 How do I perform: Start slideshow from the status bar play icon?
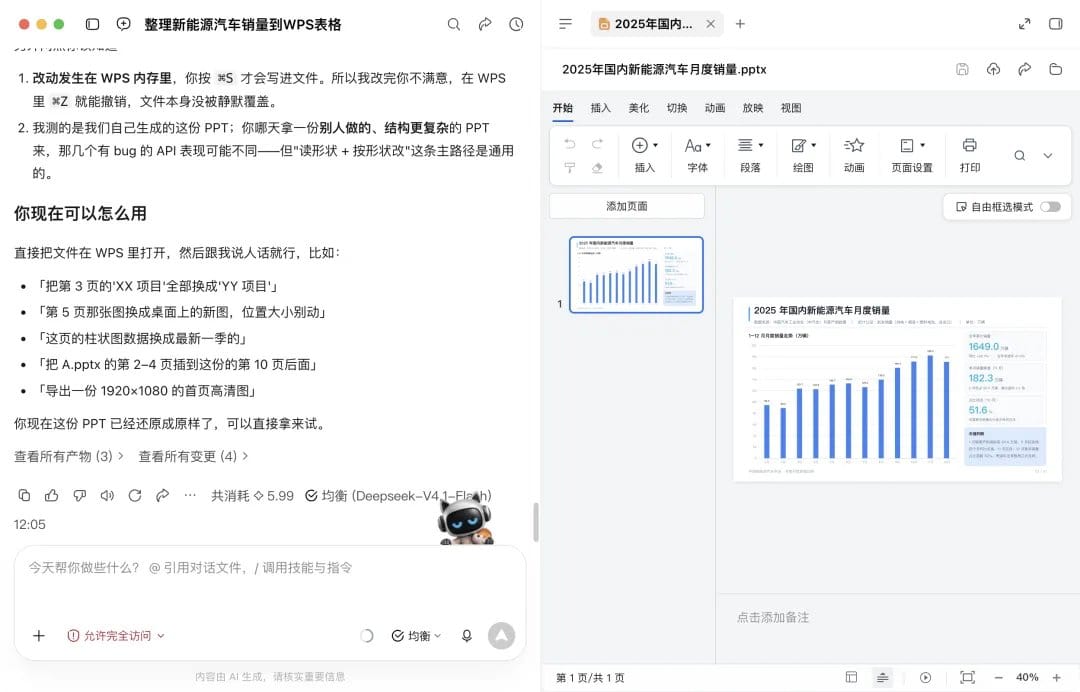(x=926, y=678)
